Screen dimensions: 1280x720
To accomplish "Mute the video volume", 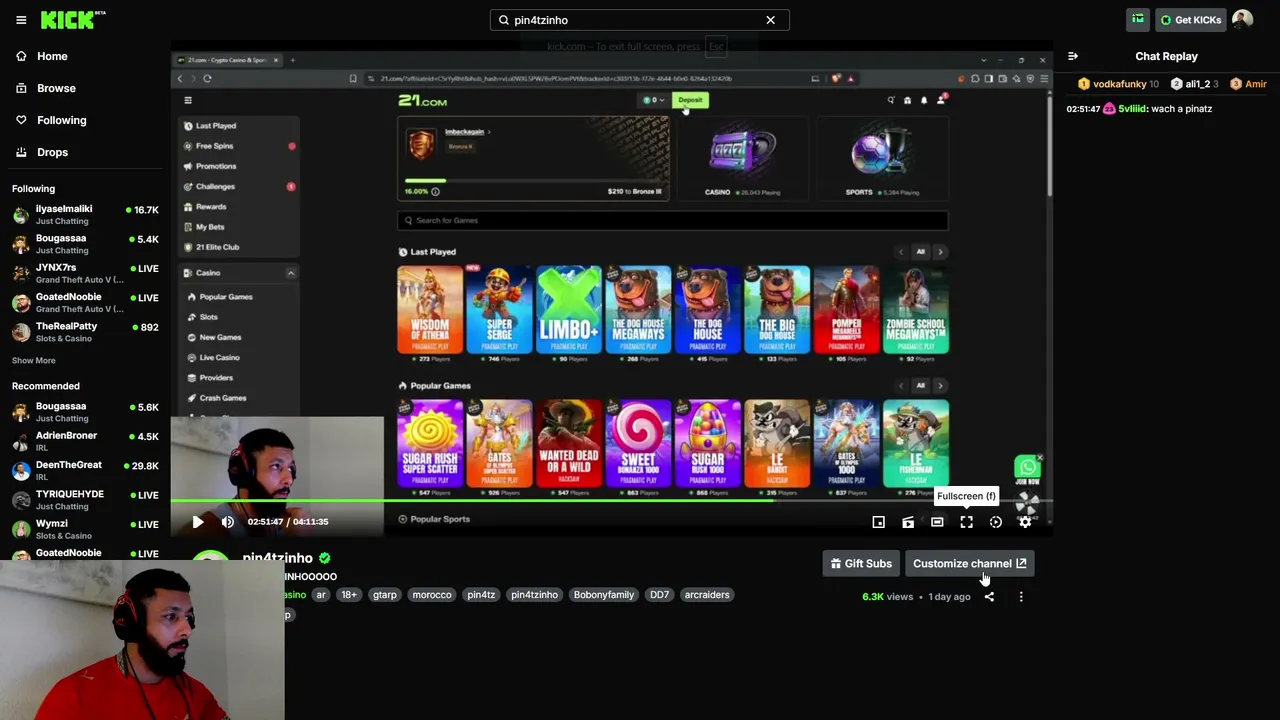I will [x=228, y=522].
